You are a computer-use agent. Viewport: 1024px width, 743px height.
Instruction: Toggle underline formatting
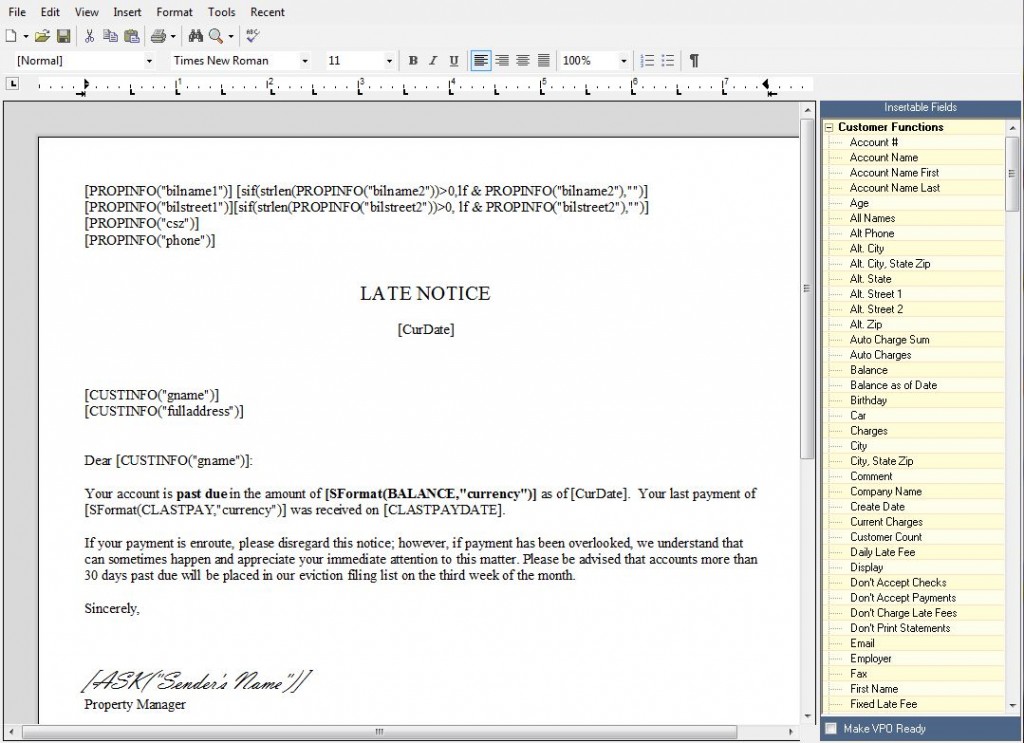[453, 61]
